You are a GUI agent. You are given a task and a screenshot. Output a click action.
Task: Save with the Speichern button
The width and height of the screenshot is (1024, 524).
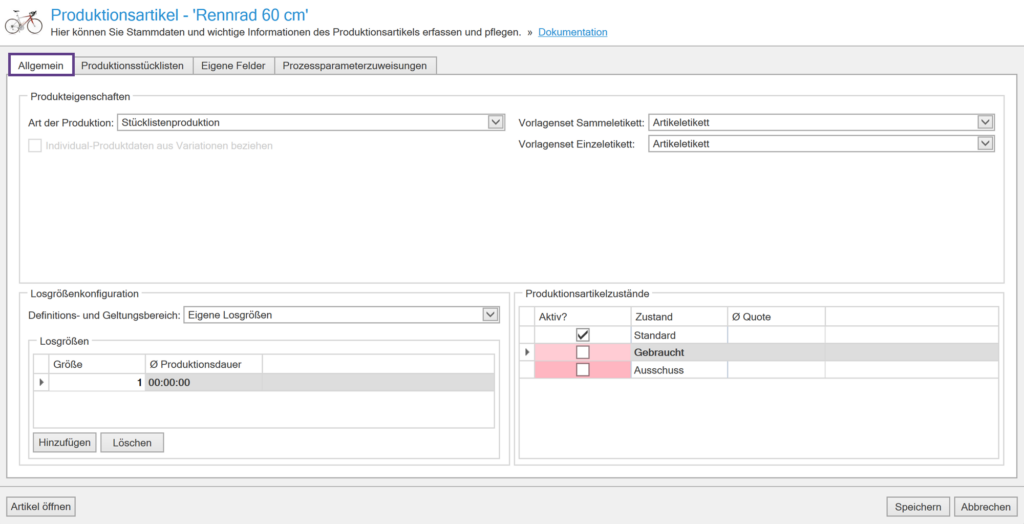click(x=918, y=507)
